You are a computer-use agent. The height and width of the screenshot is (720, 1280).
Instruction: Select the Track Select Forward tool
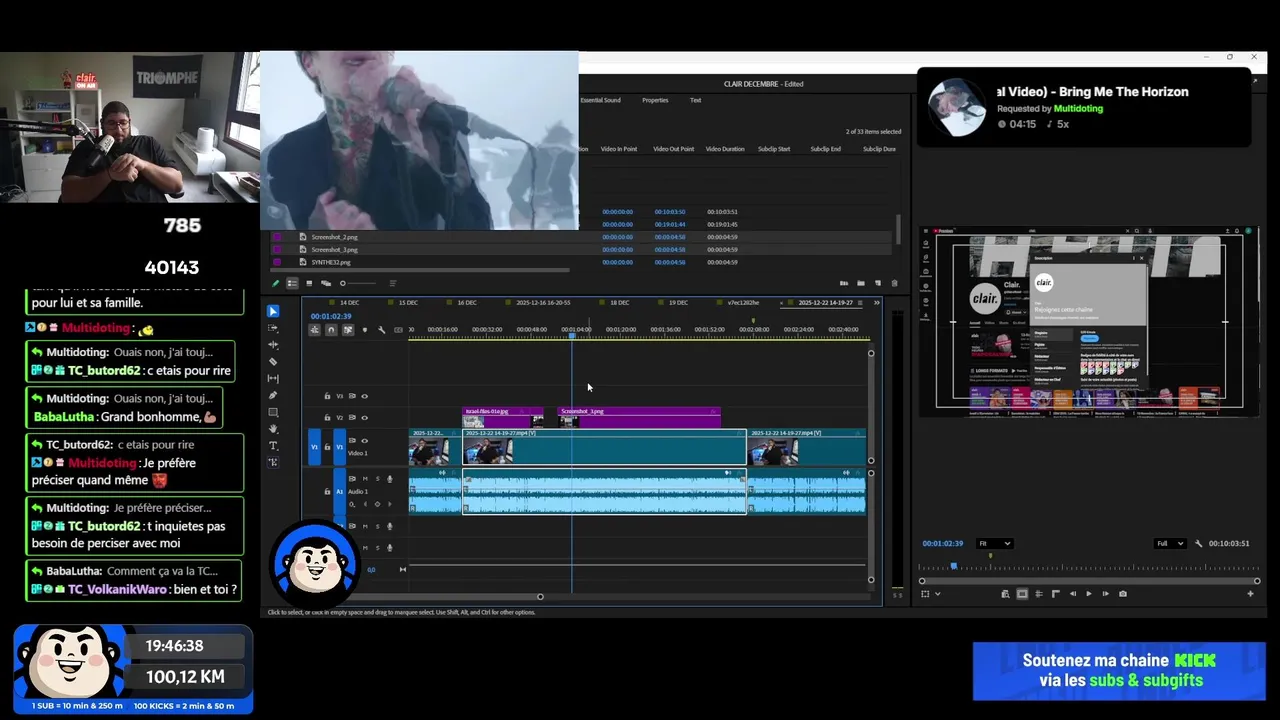coord(273,328)
